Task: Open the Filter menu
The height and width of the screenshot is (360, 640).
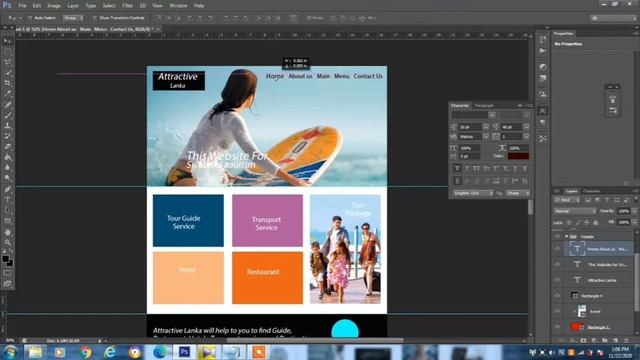Action: click(x=128, y=6)
